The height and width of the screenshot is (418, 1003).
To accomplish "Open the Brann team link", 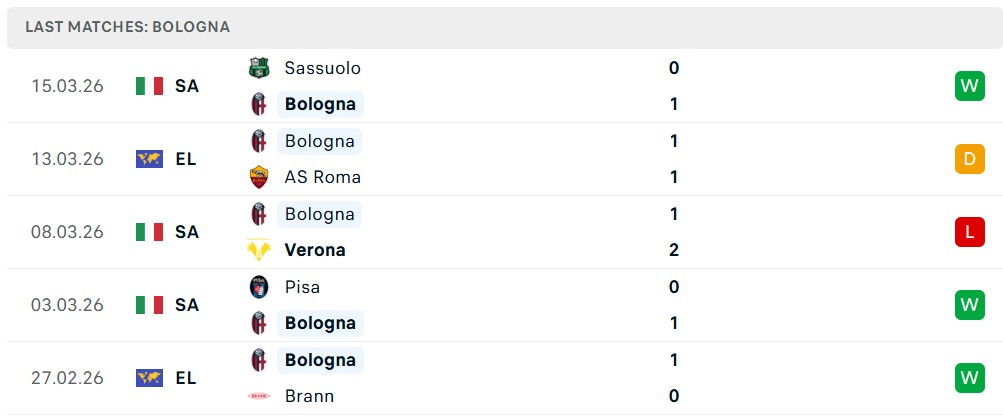I will [309, 396].
